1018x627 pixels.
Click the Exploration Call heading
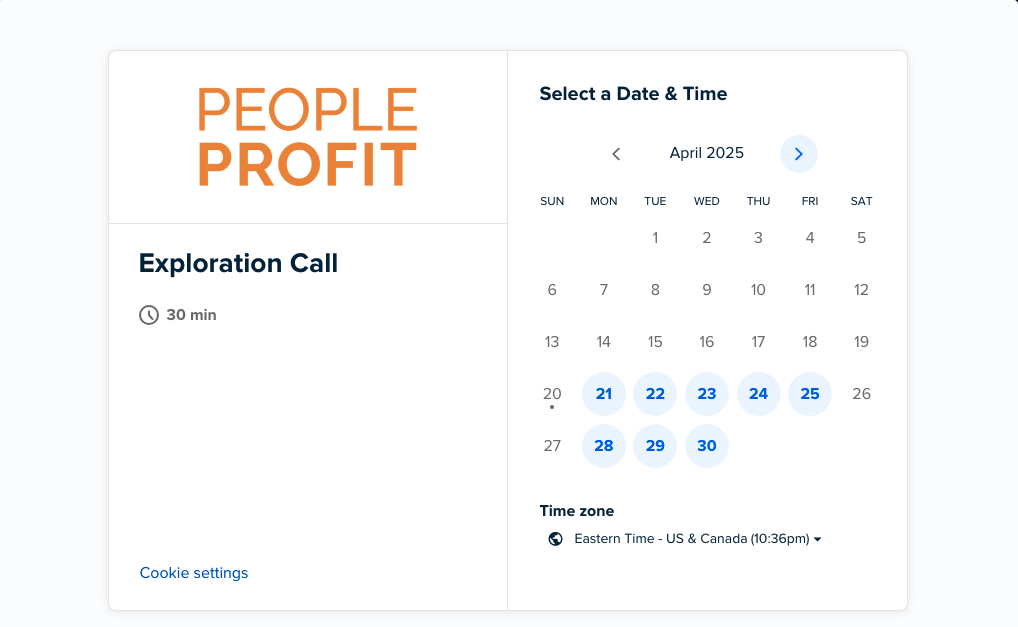pyautogui.click(x=239, y=263)
